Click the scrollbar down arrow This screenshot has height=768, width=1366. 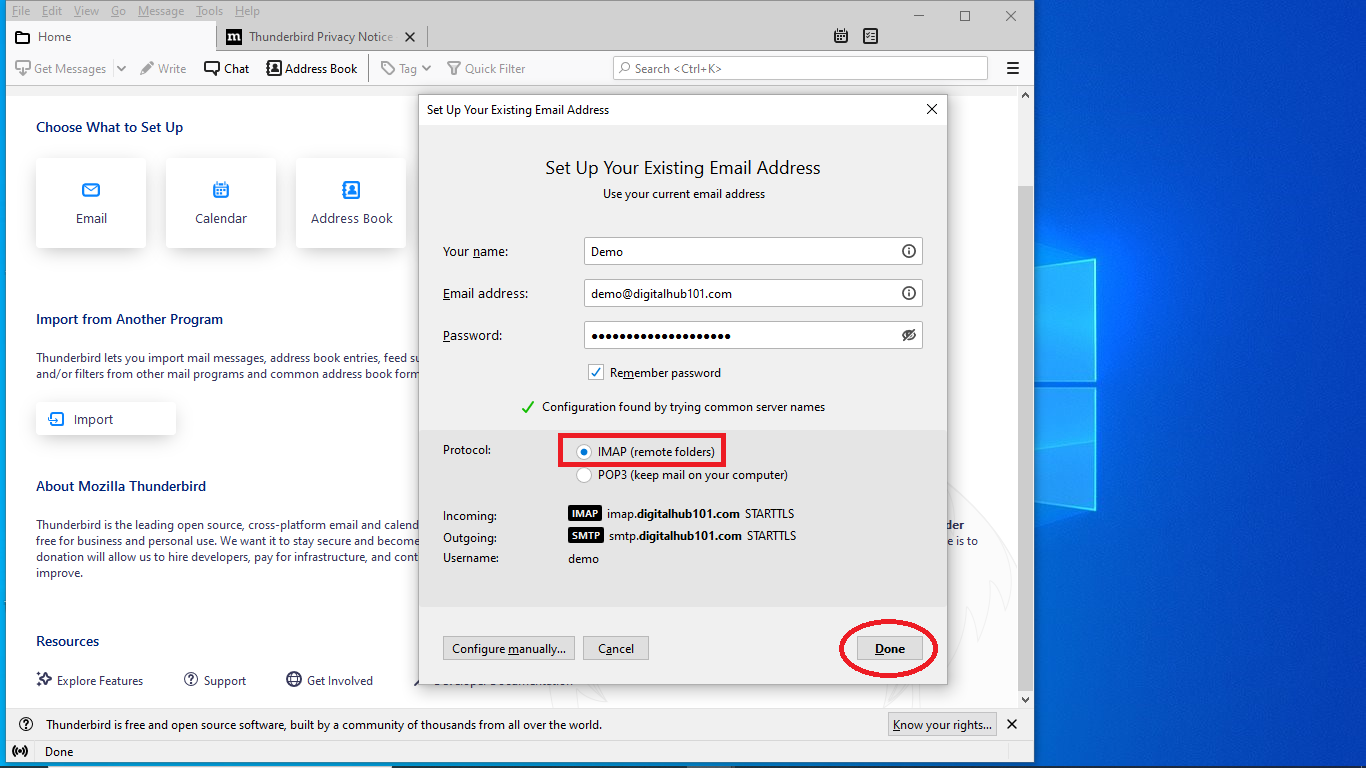click(1025, 699)
